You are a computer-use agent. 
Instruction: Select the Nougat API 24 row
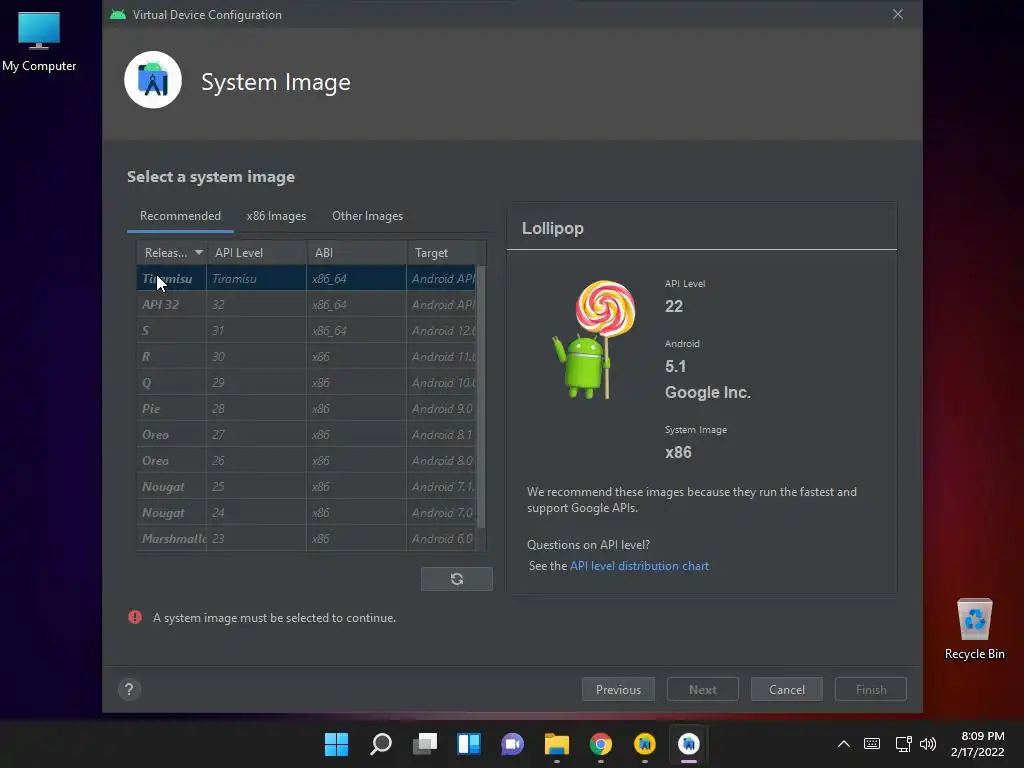click(306, 513)
